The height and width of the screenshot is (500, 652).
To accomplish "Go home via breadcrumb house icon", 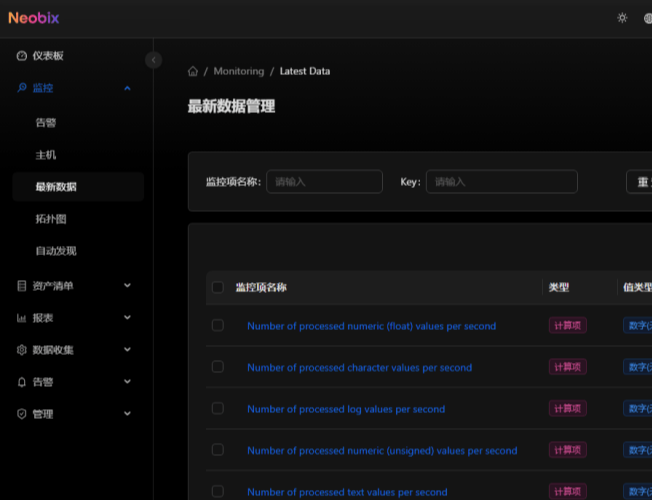I will (x=193, y=71).
